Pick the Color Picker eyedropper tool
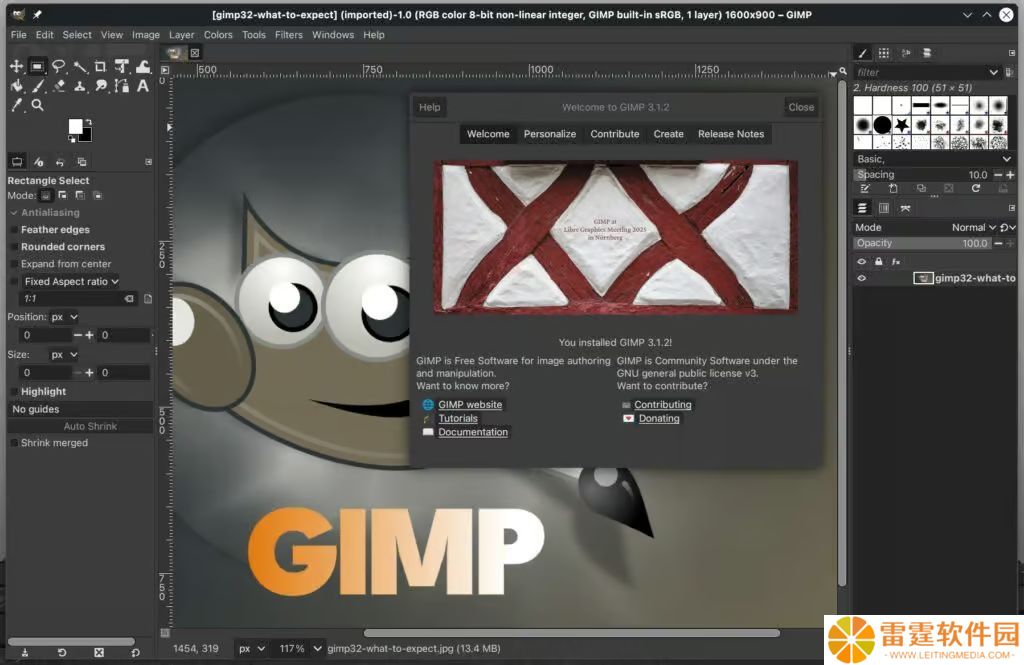The width and height of the screenshot is (1024, 665). tap(16, 105)
